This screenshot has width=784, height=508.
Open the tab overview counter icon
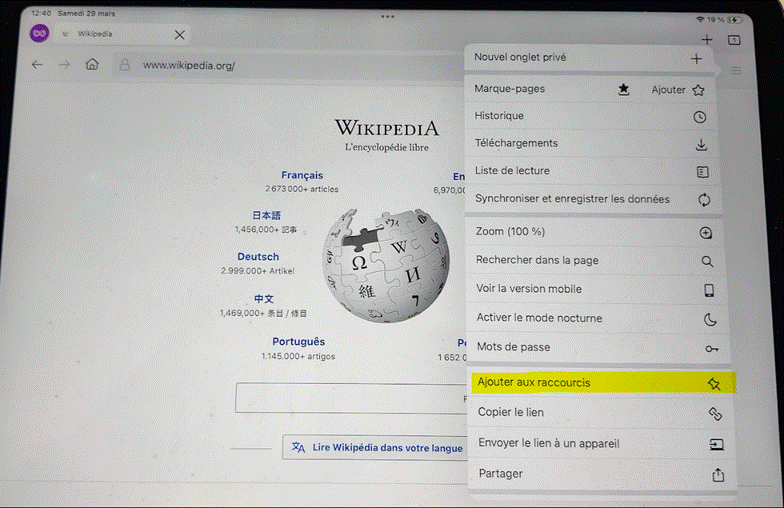(734, 40)
